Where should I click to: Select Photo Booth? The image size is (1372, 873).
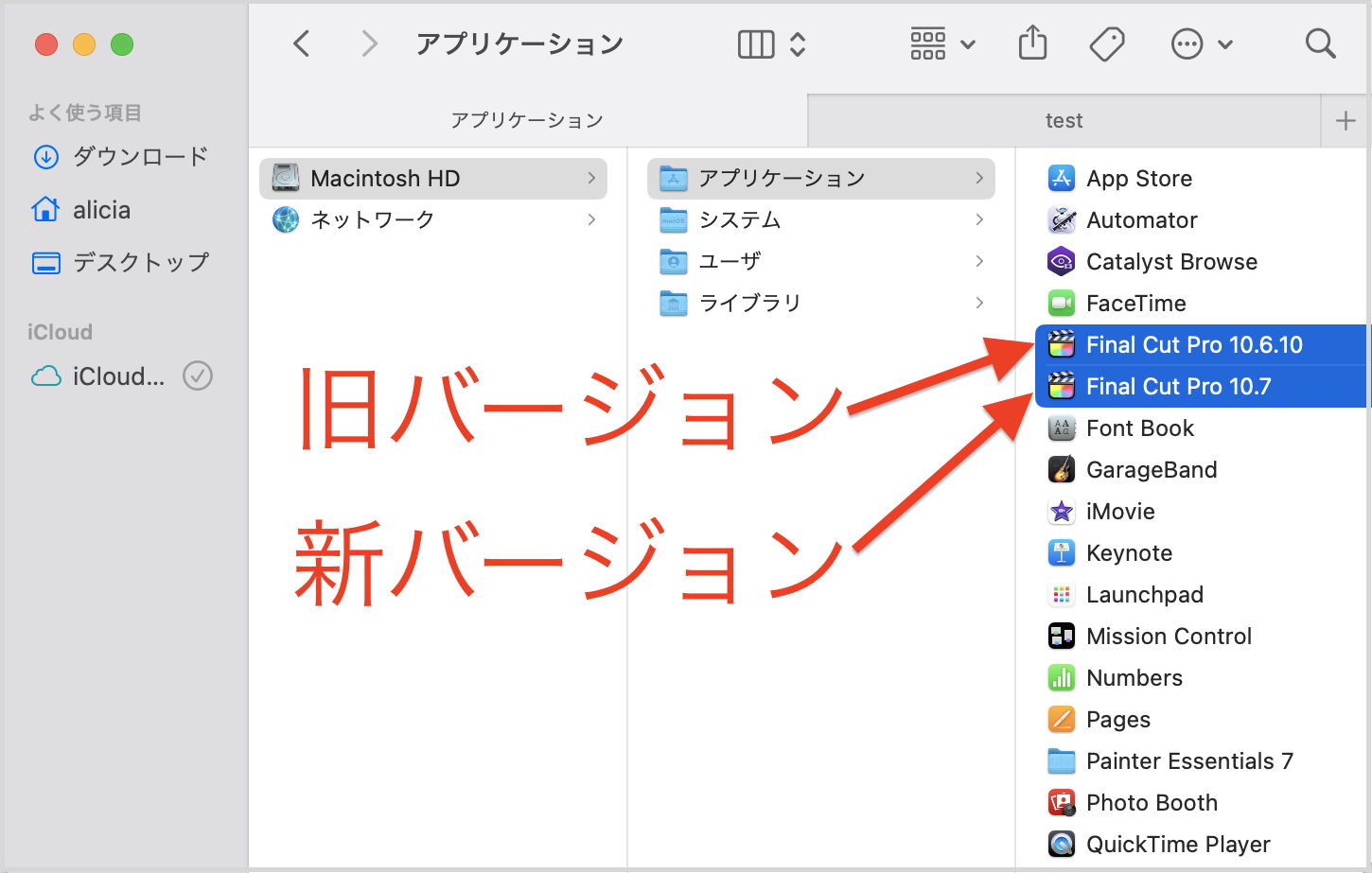click(x=1152, y=802)
